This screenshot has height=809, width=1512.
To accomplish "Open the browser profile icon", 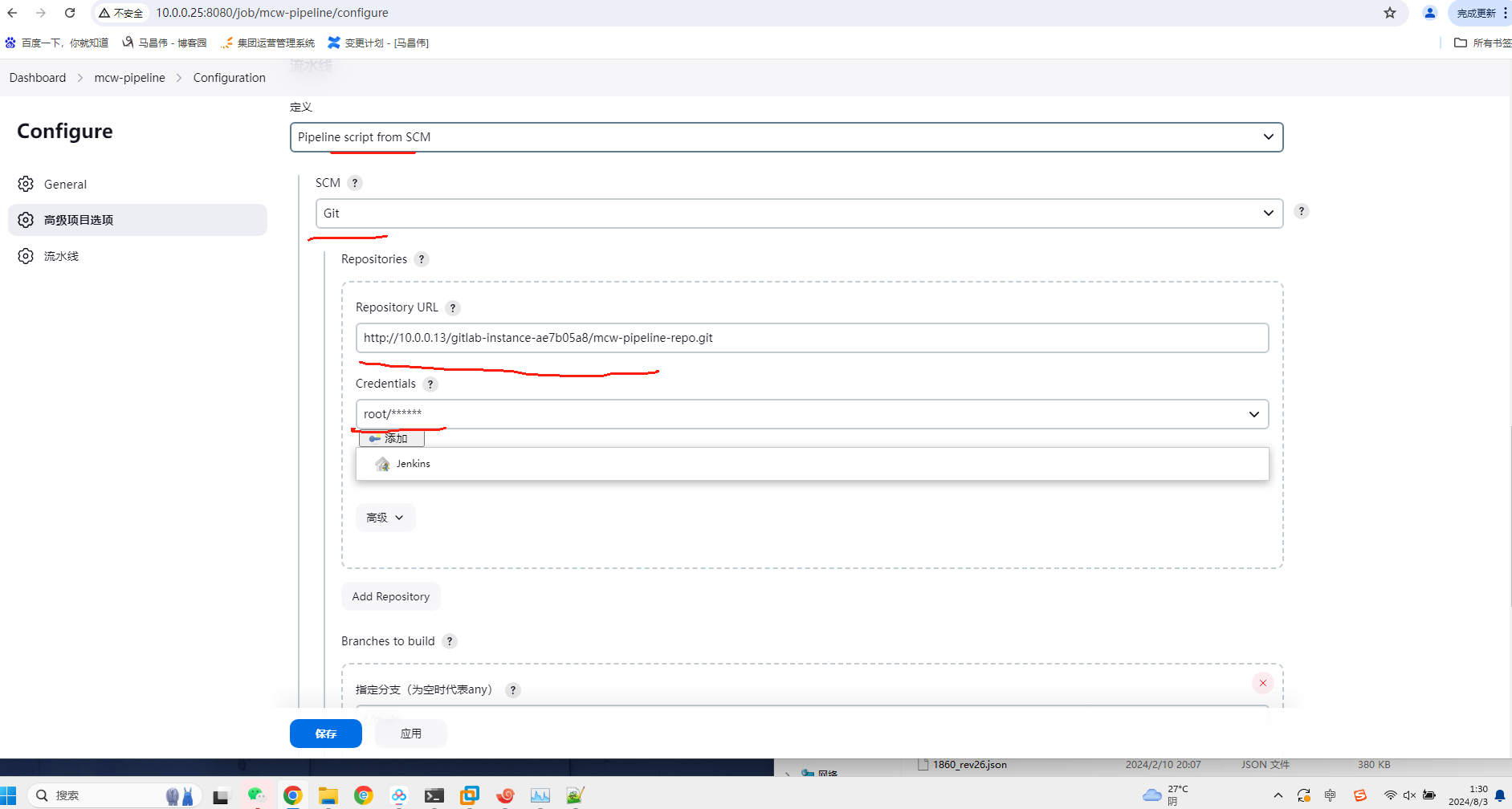I will pyautogui.click(x=1429, y=13).
